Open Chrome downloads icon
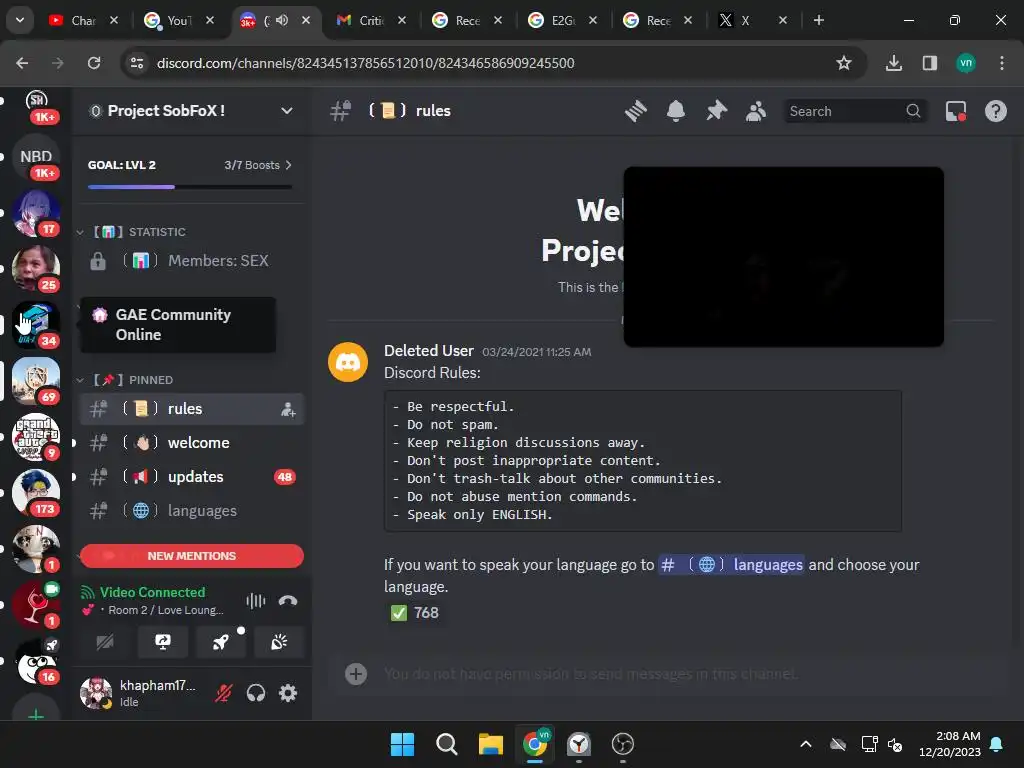 (894, 63)
